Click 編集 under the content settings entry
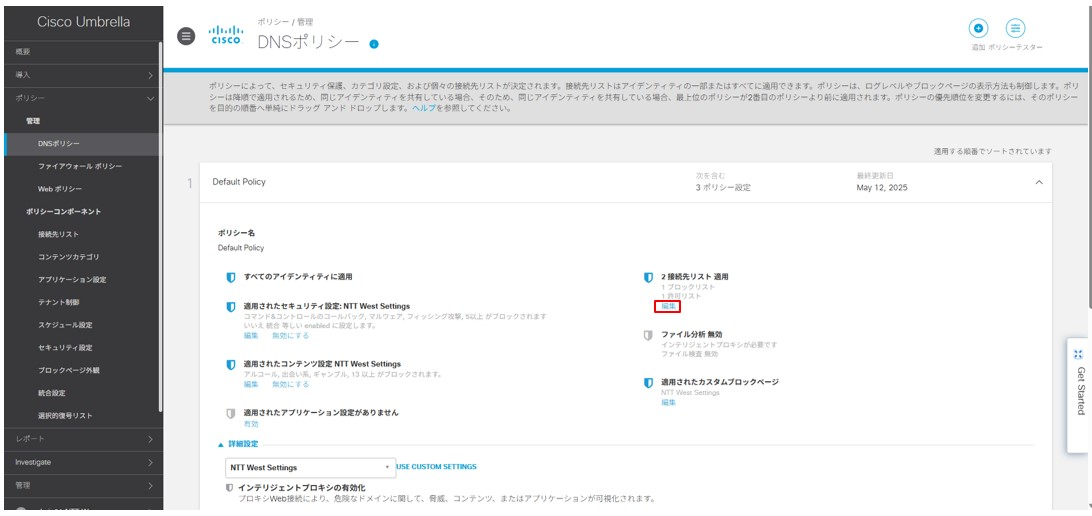 251,384
